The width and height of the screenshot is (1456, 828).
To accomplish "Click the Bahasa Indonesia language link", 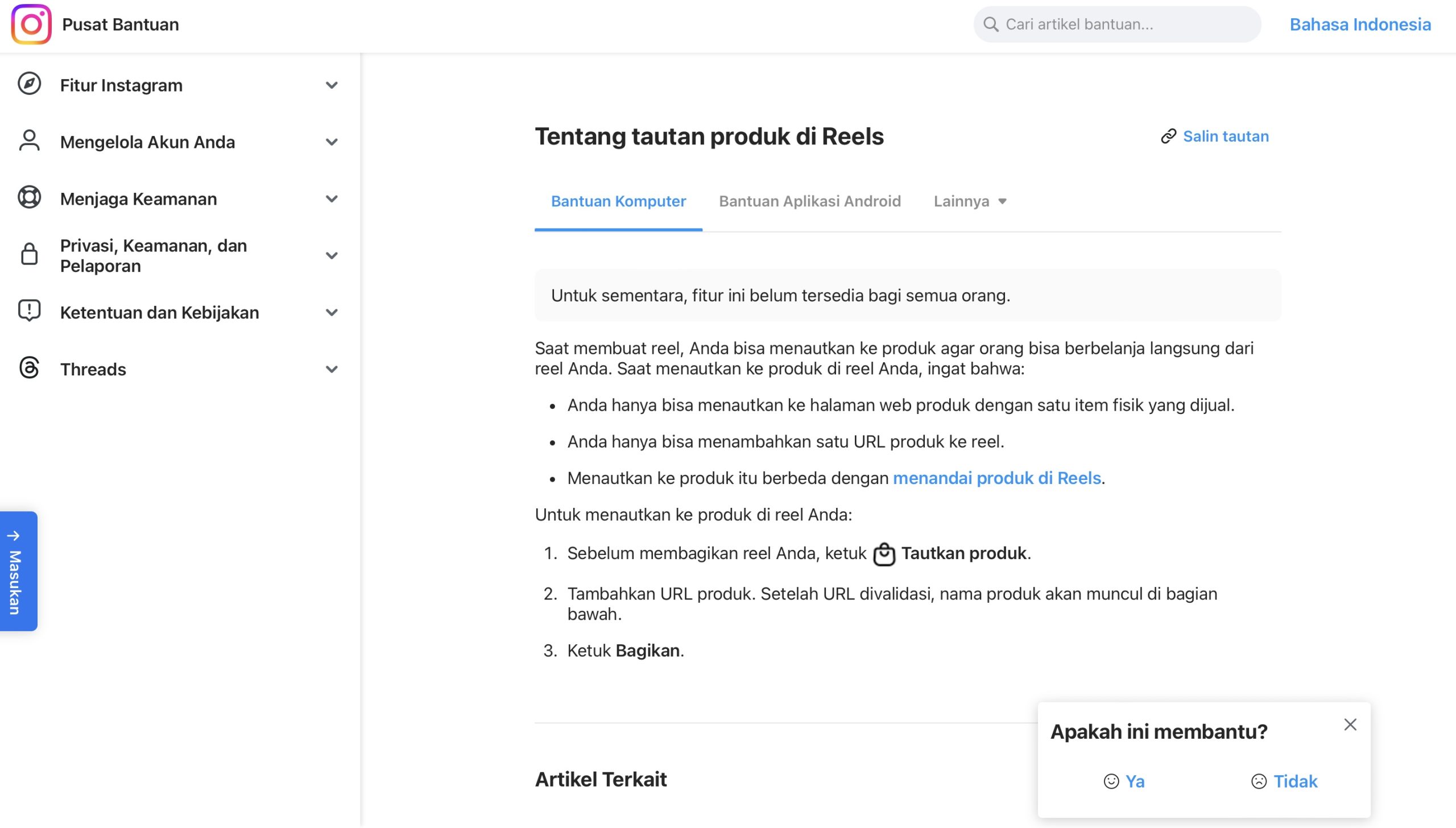I will [1360, 24].
